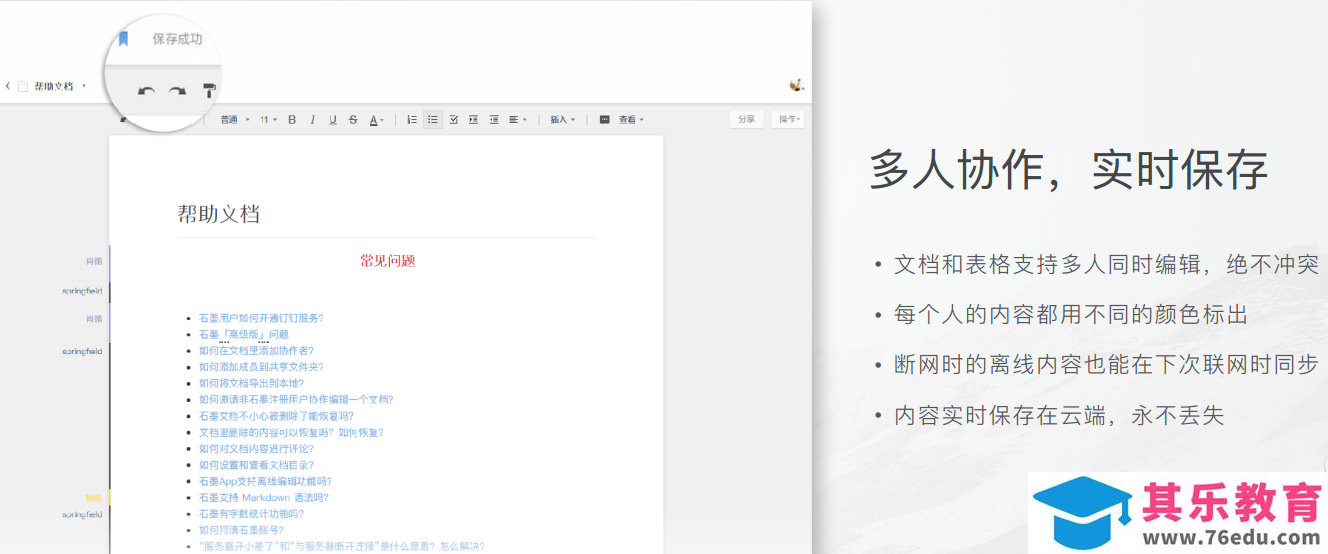This screenshot has width=1328, height=554.
Task: Click the 分享 share button
Action: [746, 119]
